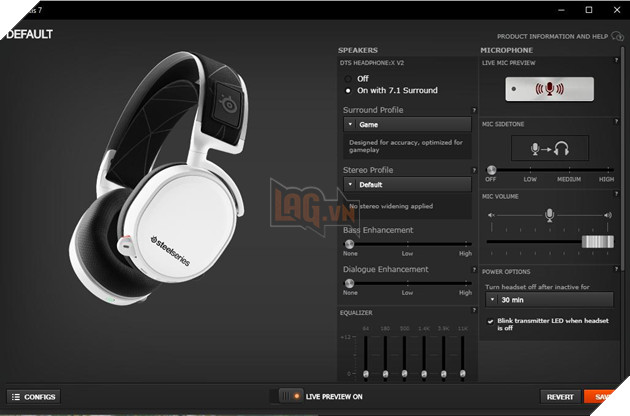Click the High label under Bass Enhancement

click(x=465, y=254)
